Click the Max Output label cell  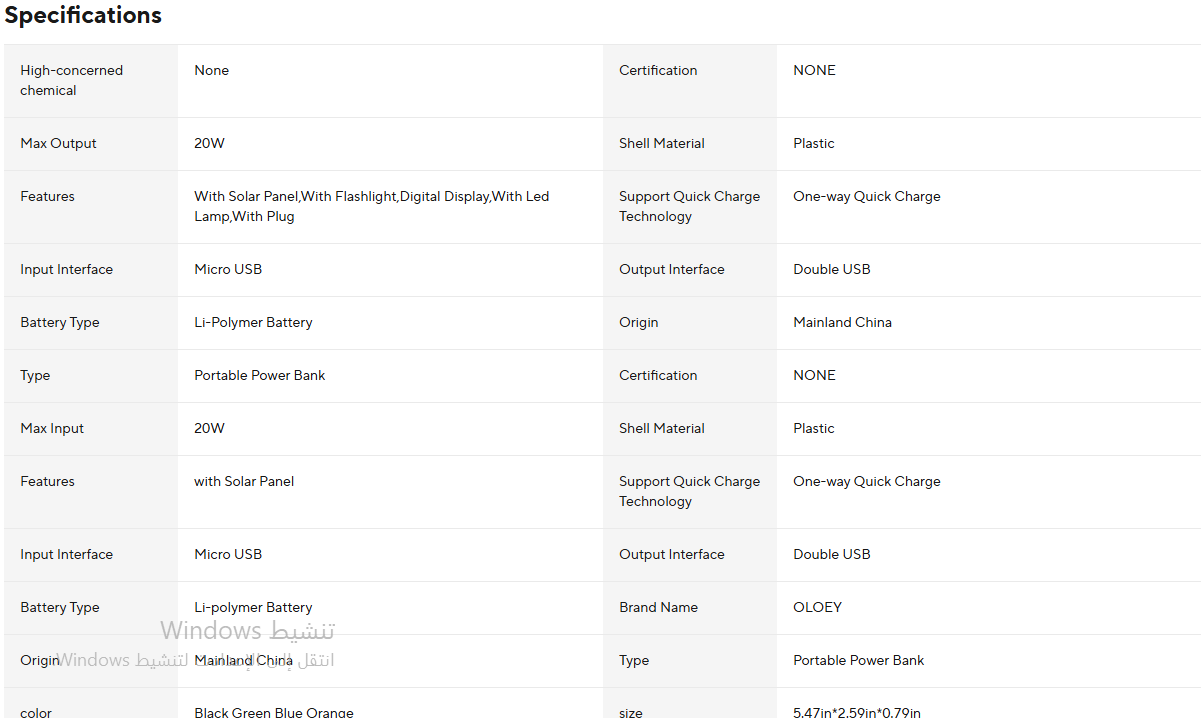pos(58,143)
